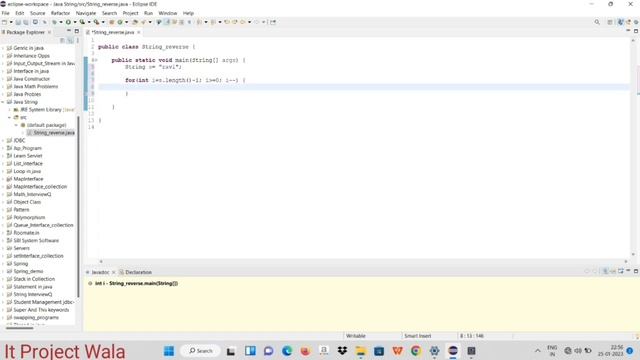This screenshot has height=360, width=640.
Task: Expand the JDBC project
Action: pyautogui.click(x=3, y=140)
